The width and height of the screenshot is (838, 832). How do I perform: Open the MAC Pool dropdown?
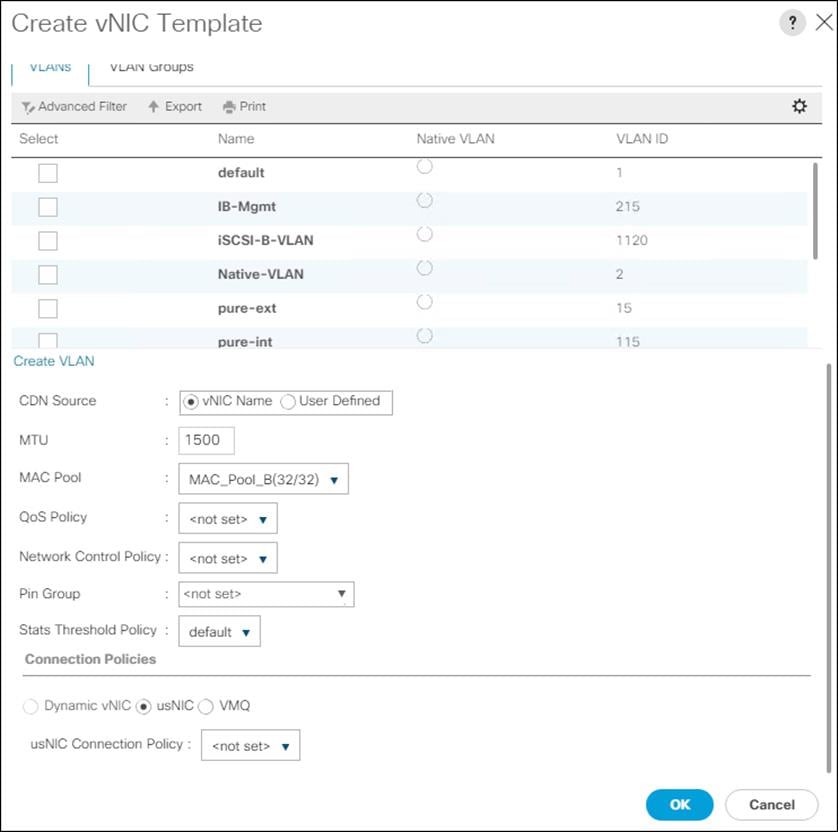tap(263, 480)
